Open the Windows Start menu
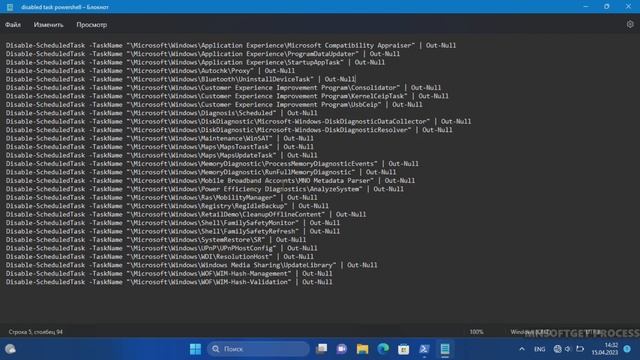Screen dimensions: 640x360 195,349
